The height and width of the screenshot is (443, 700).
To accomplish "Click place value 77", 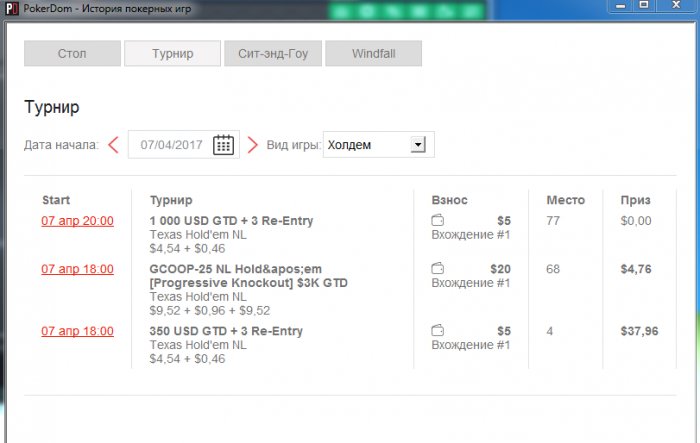I will [553, 221].
